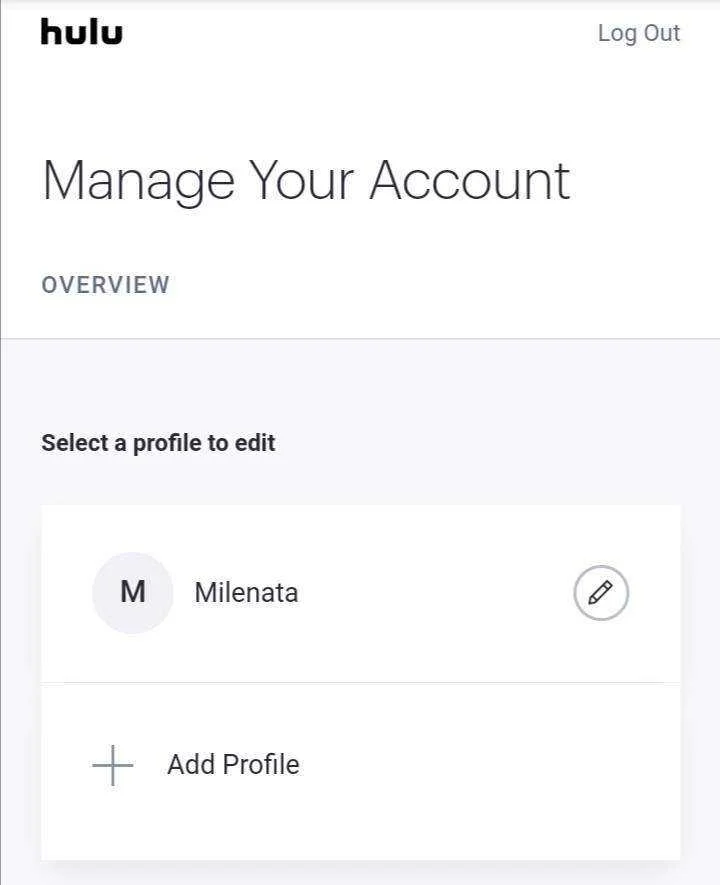The height and width of the screenshot is (885, 720).
Task: Open the OVERVIEW section label
Action: [x=106, y=285]
